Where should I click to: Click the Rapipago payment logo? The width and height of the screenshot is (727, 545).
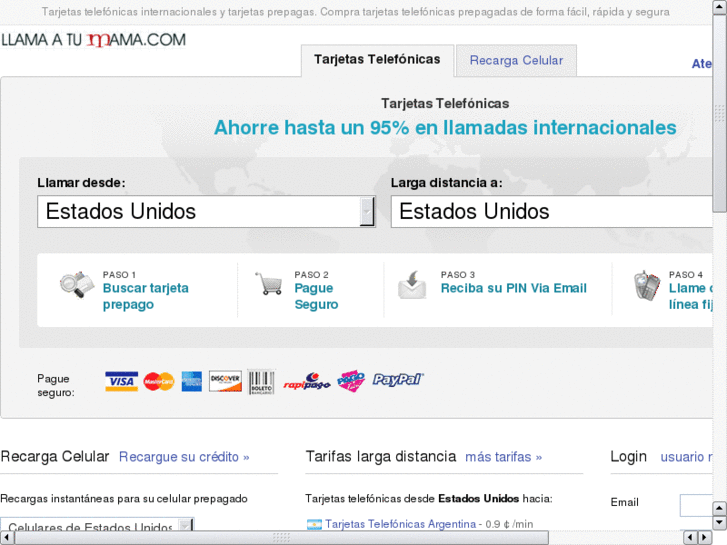[306, 381]
